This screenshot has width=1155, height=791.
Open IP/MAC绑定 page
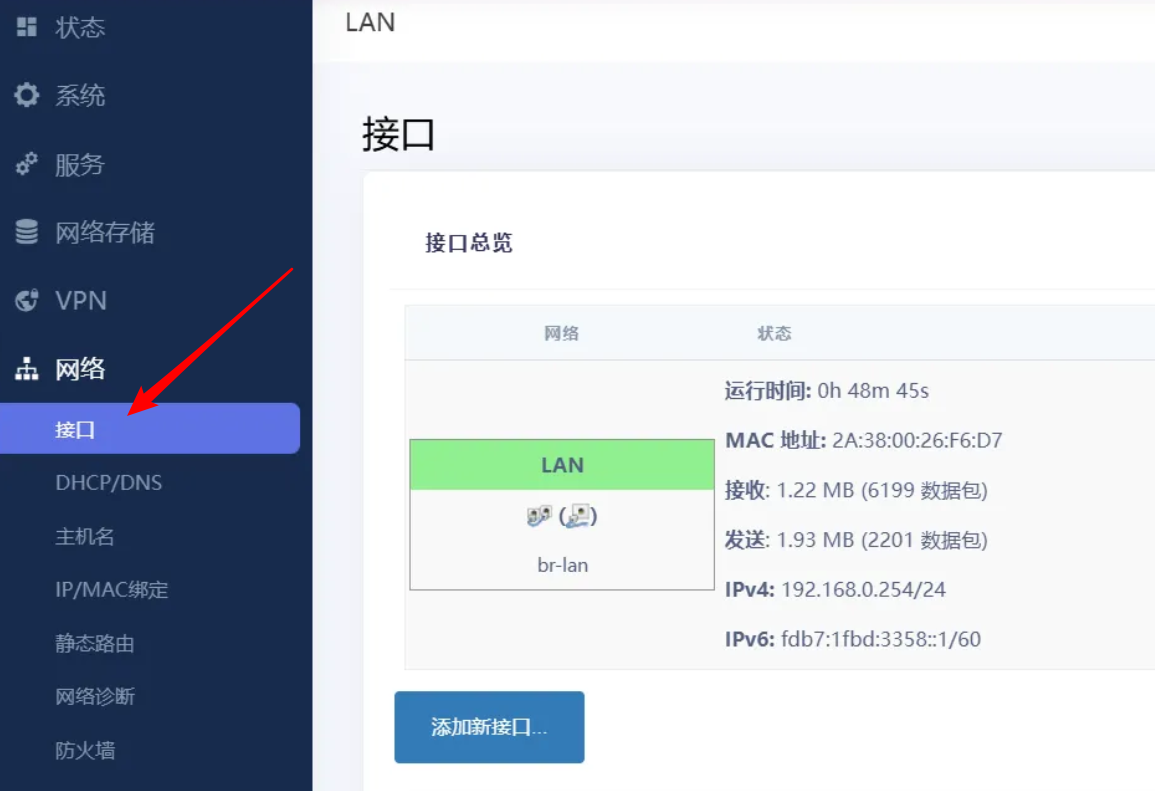(112, 590)
